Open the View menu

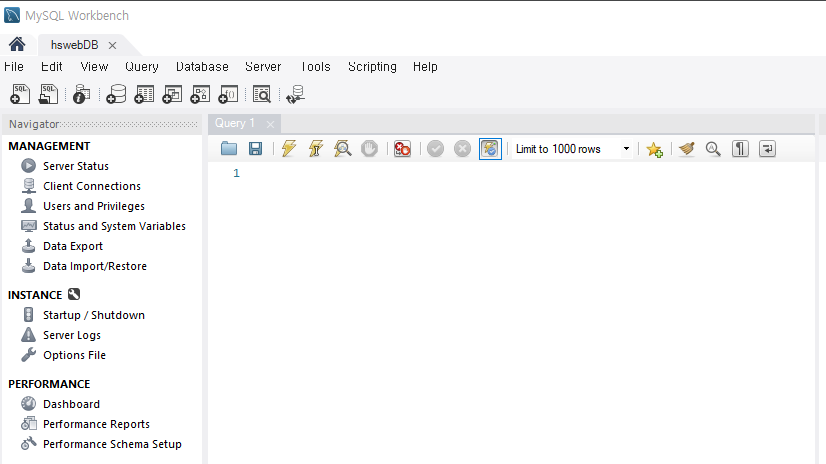click(x=94, y=67)
